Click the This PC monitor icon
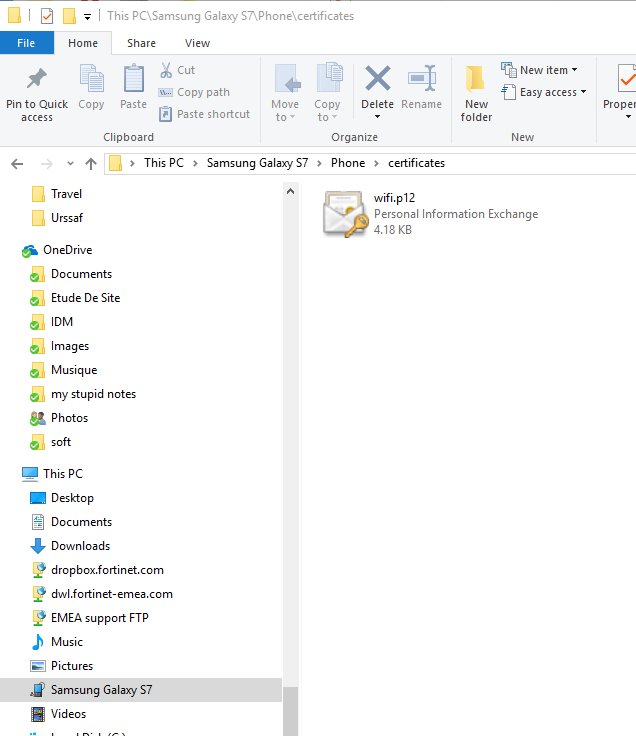The image size is (636, 736). click(x=30, y=474)
